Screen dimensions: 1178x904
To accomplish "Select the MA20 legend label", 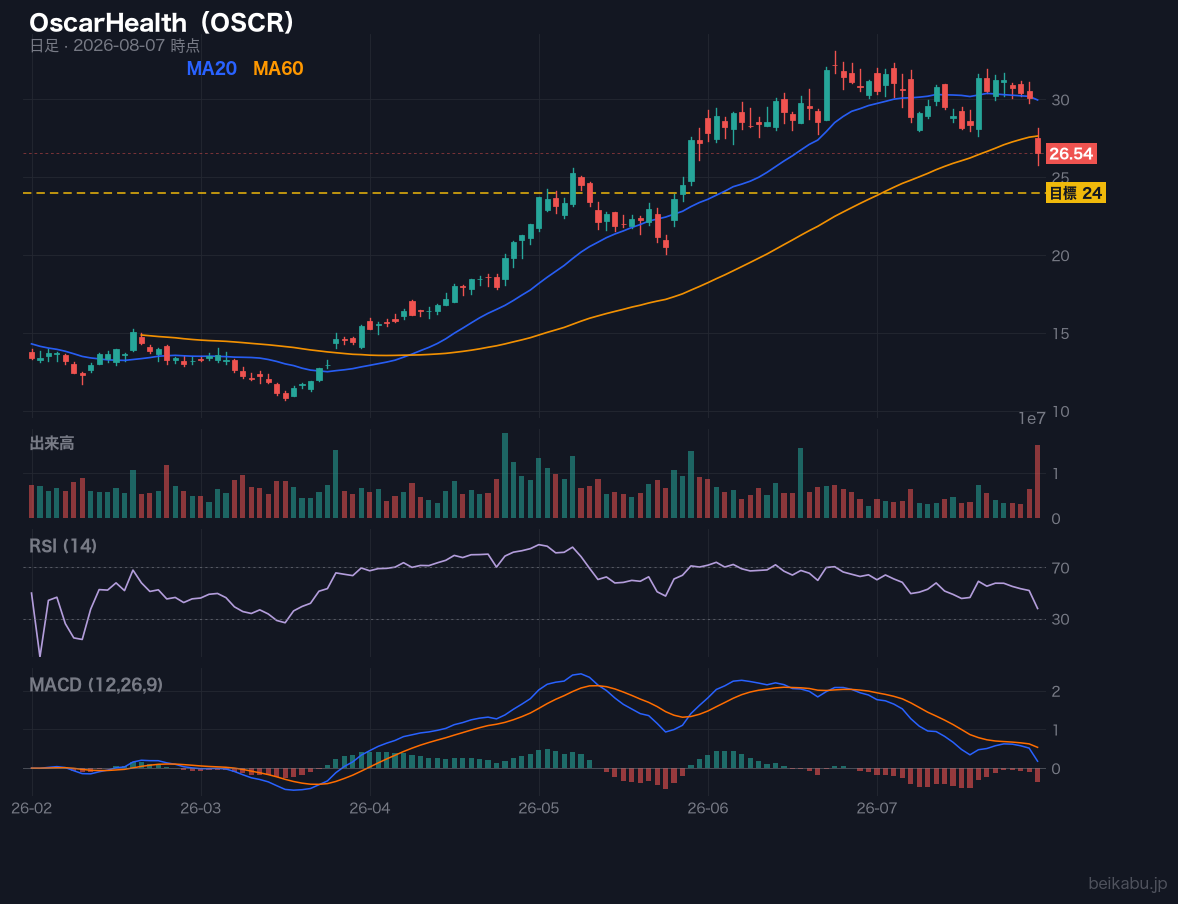I will click(x=211, y=68).
